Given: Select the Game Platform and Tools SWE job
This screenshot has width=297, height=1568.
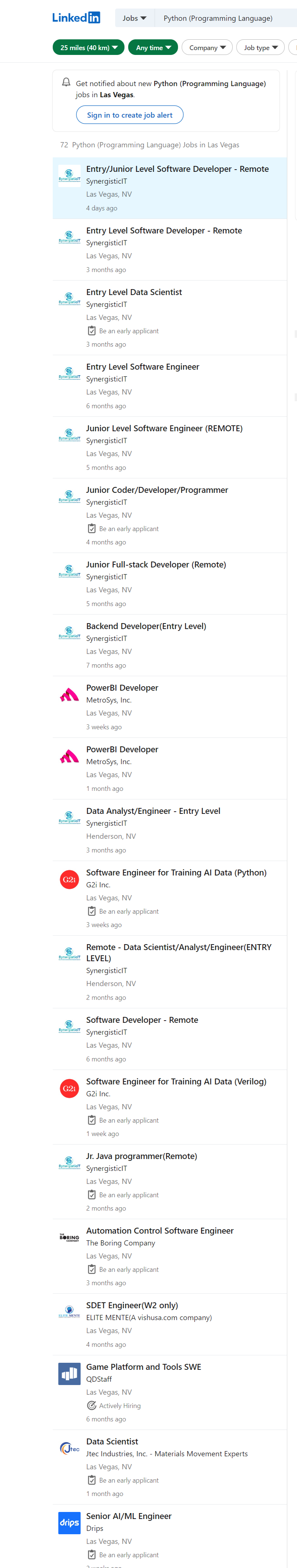Looking at the screenshot, I should click(x=143, y=1367).
